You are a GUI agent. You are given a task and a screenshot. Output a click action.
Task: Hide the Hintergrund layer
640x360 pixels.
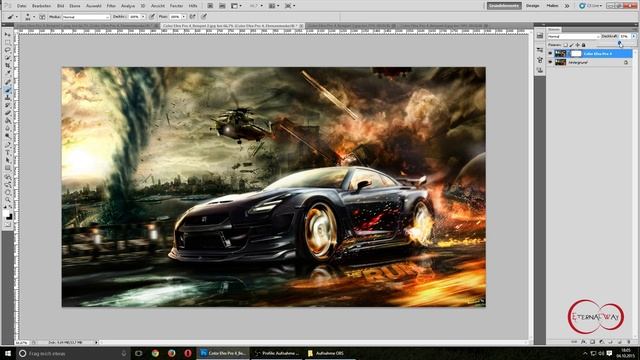pos(550,62)
